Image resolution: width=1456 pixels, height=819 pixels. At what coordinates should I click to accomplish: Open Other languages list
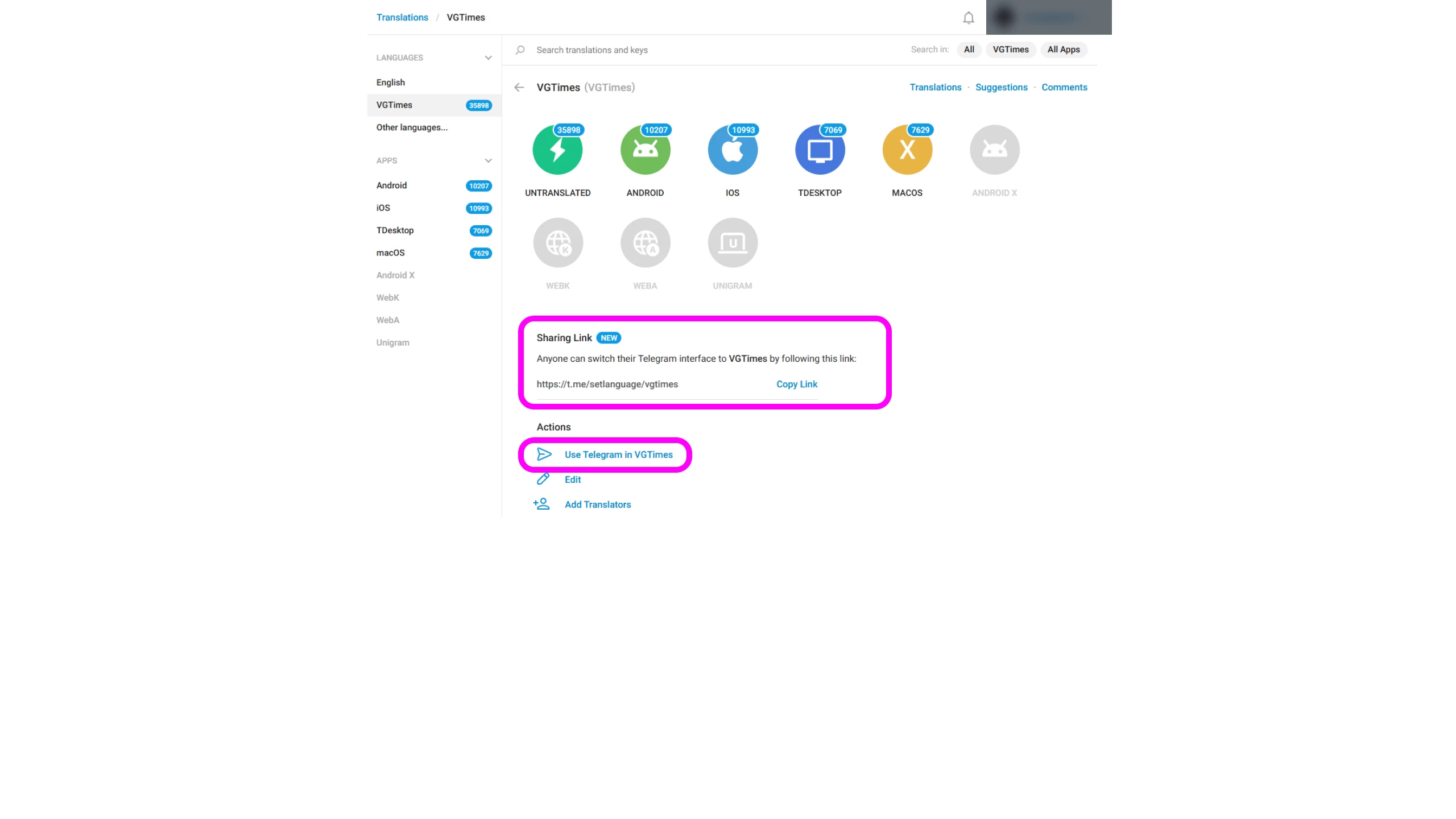(412, 127)
